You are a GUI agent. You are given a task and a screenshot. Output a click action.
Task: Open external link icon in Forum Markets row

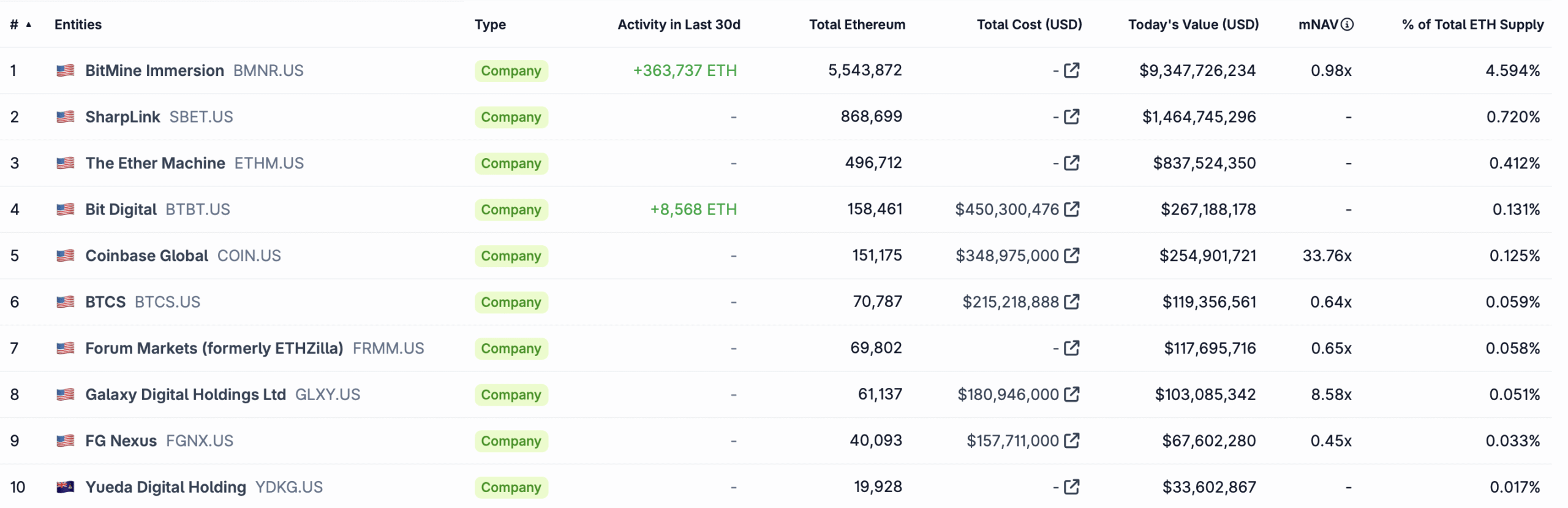click(x=1072, y=348)
